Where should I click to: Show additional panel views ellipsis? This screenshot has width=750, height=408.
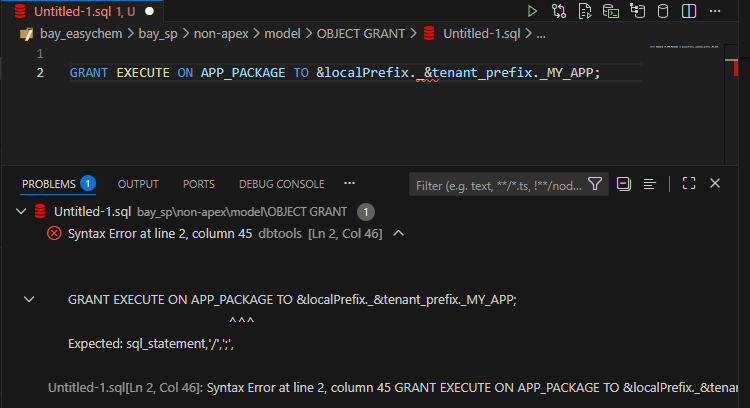pos(350,183)
